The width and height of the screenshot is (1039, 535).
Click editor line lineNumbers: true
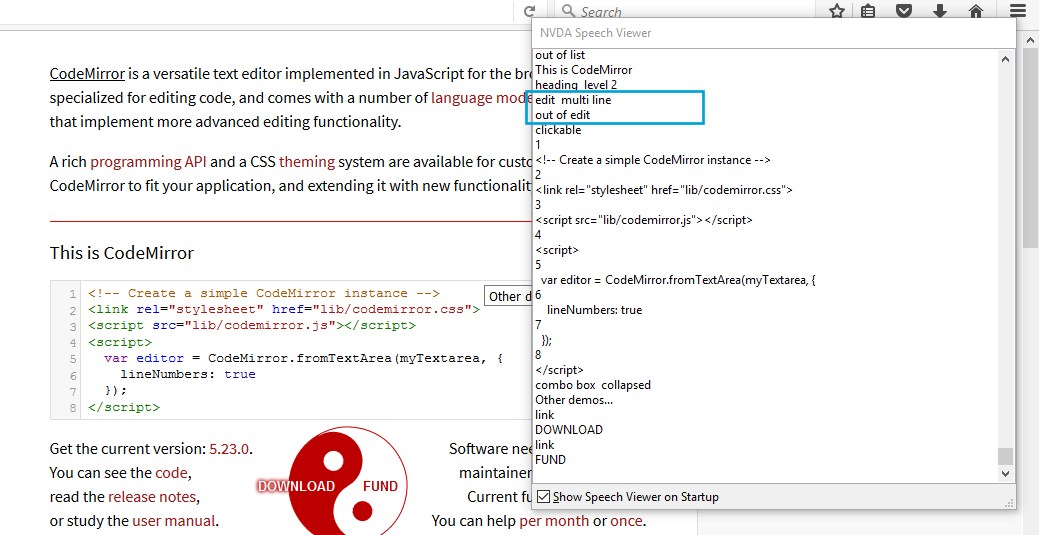tap(188, 374)
